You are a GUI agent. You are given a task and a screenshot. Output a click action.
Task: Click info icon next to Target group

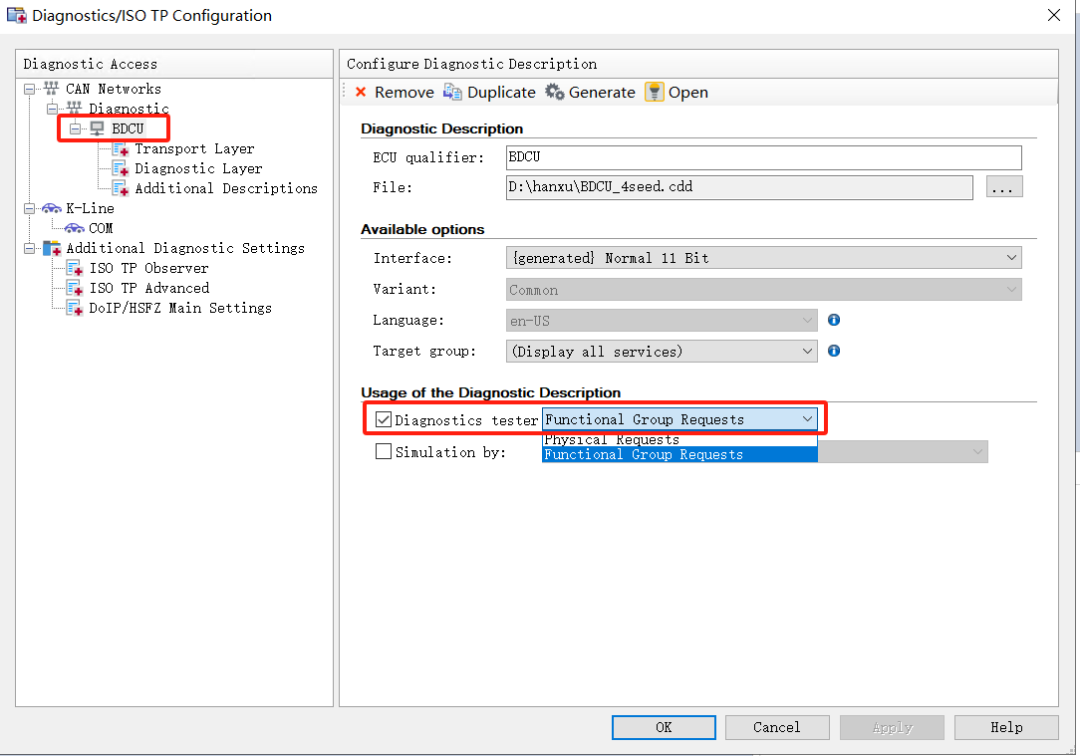pos(833,351)
